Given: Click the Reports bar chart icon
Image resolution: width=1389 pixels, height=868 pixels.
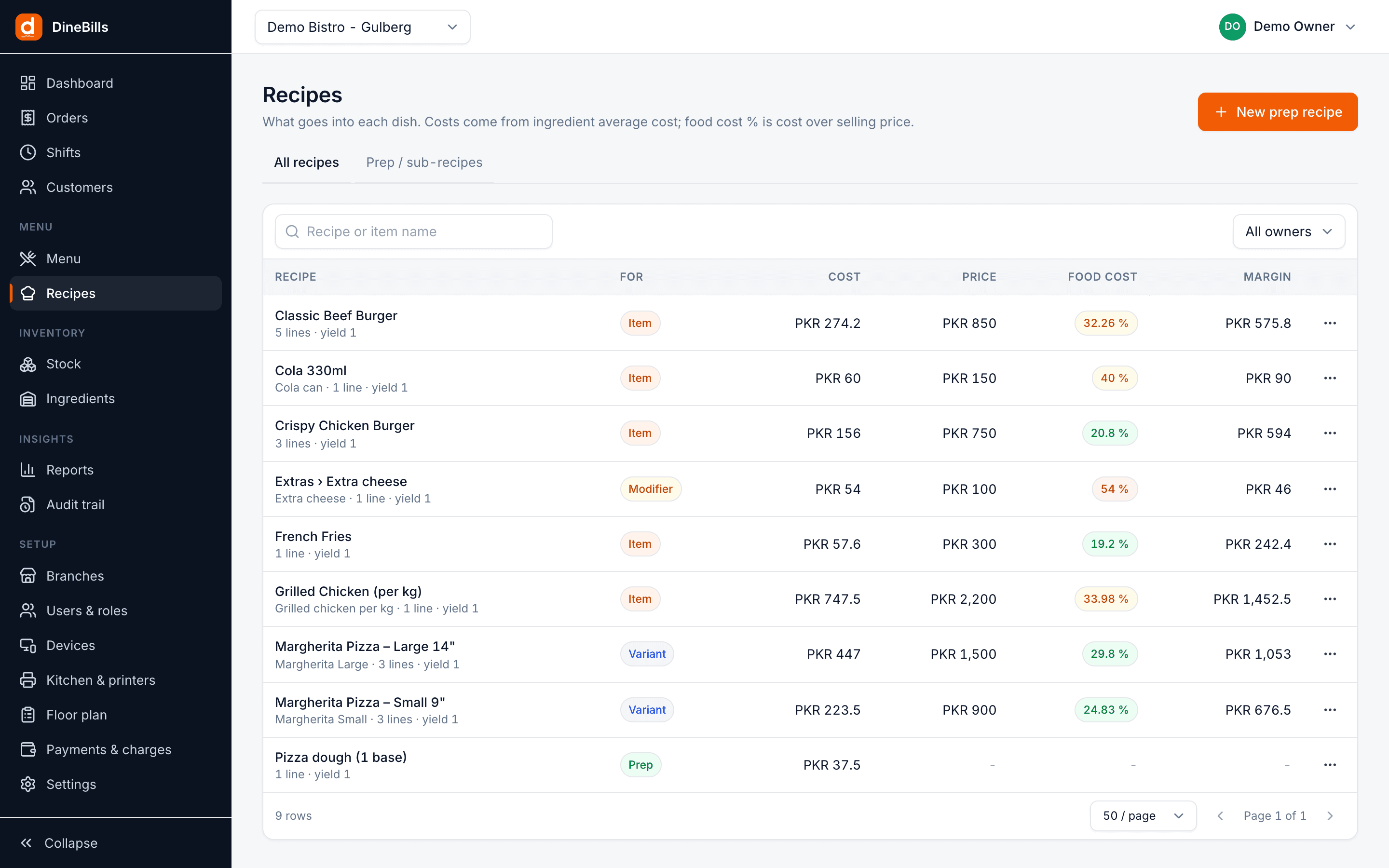Looking at the screenshot, I should 27,470.
